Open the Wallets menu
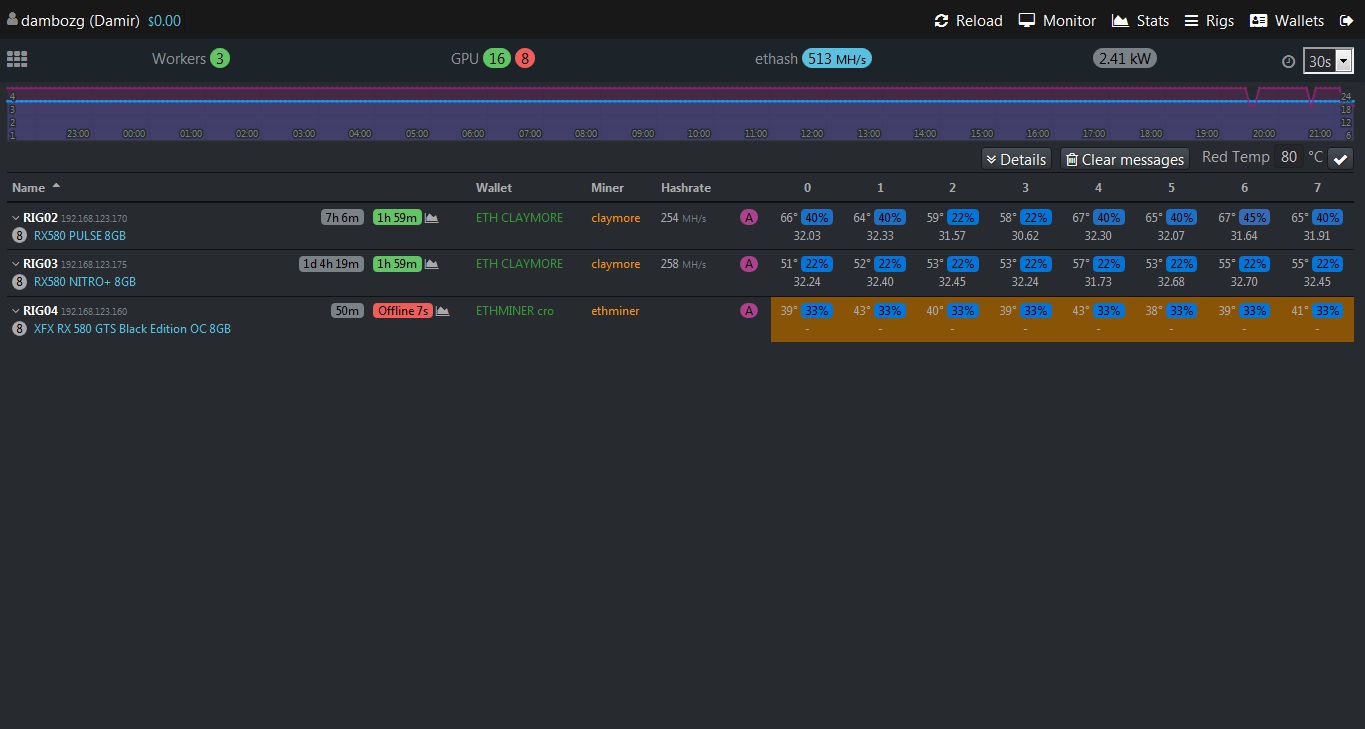This screenshot has height=729, width=1365. [1286, 21]
